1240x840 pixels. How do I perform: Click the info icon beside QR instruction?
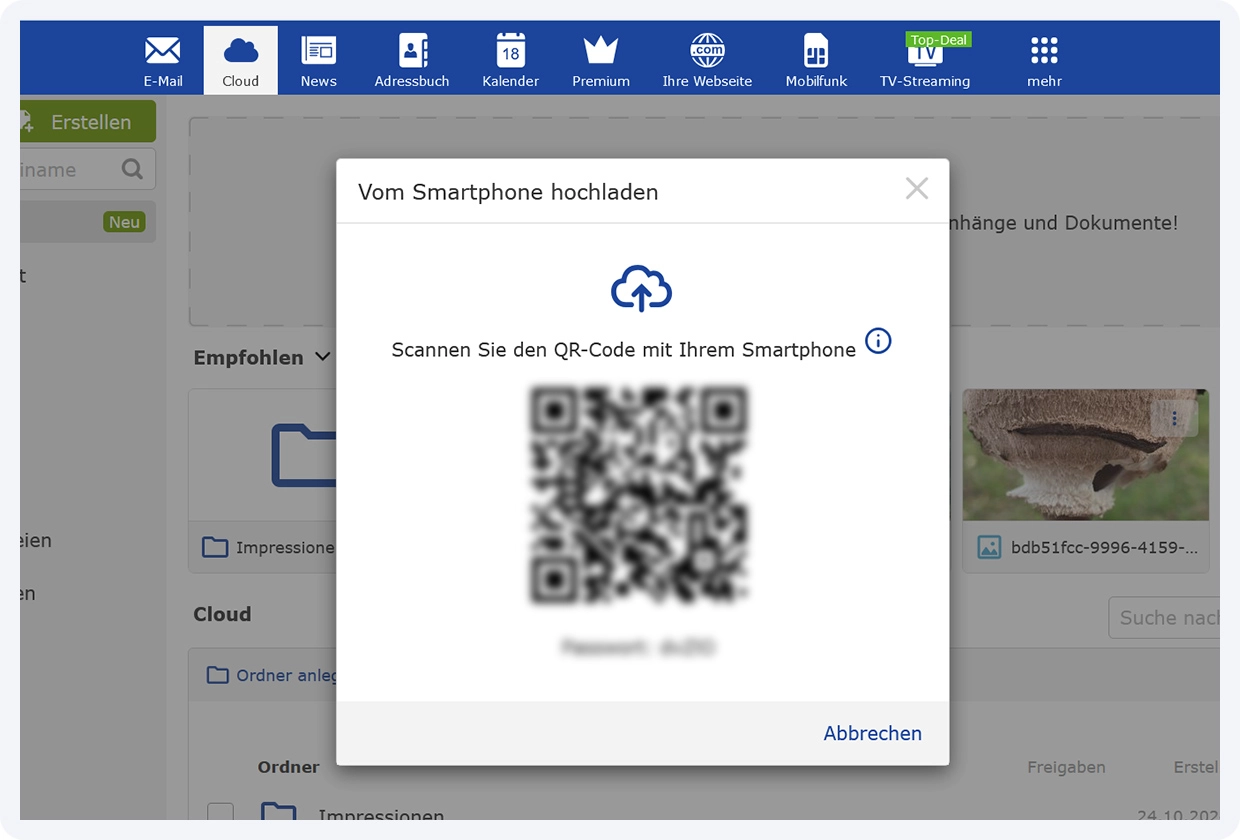tap(878, 341)
